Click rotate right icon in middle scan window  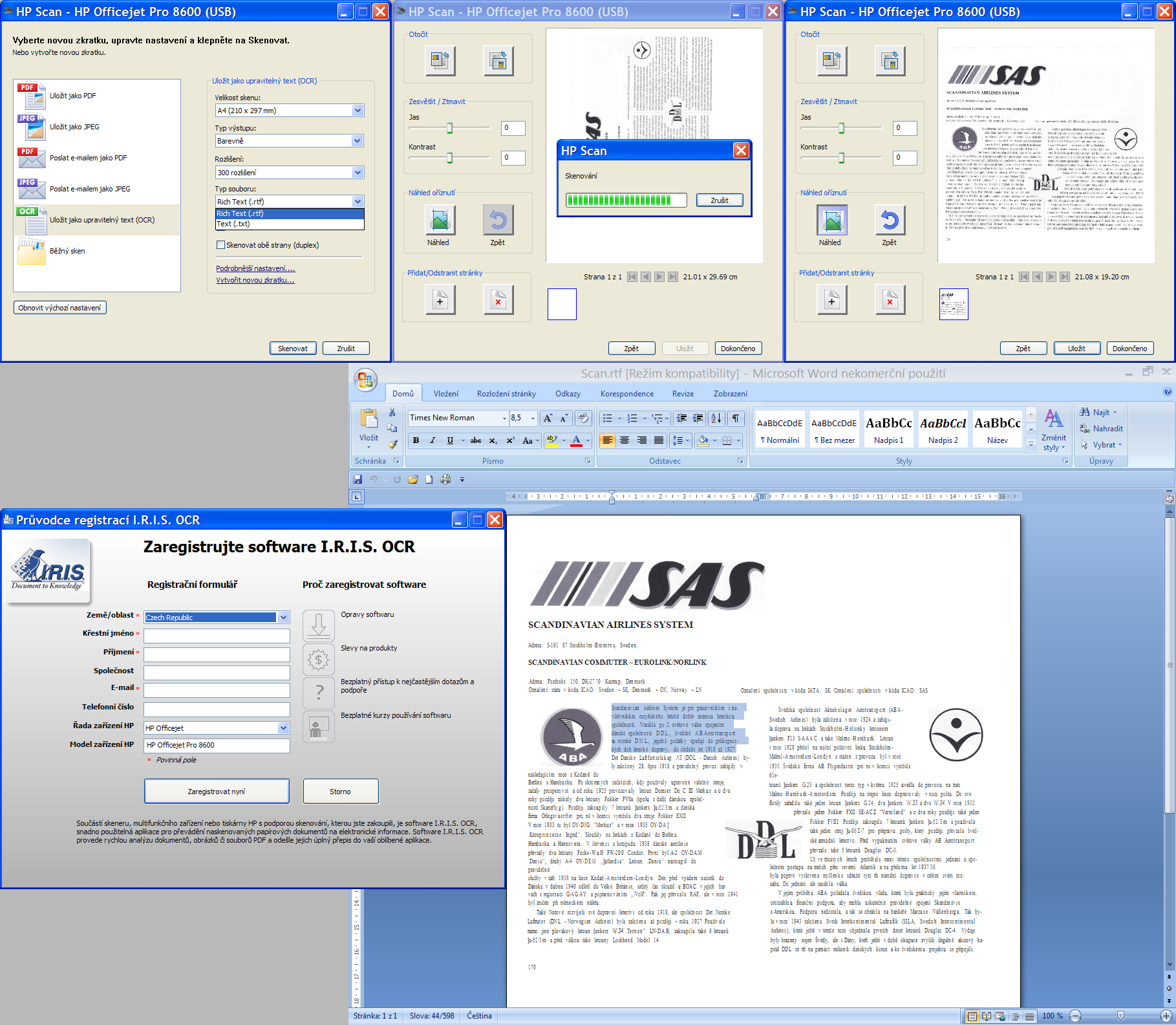pyautogui.click(x=498, y=61)
